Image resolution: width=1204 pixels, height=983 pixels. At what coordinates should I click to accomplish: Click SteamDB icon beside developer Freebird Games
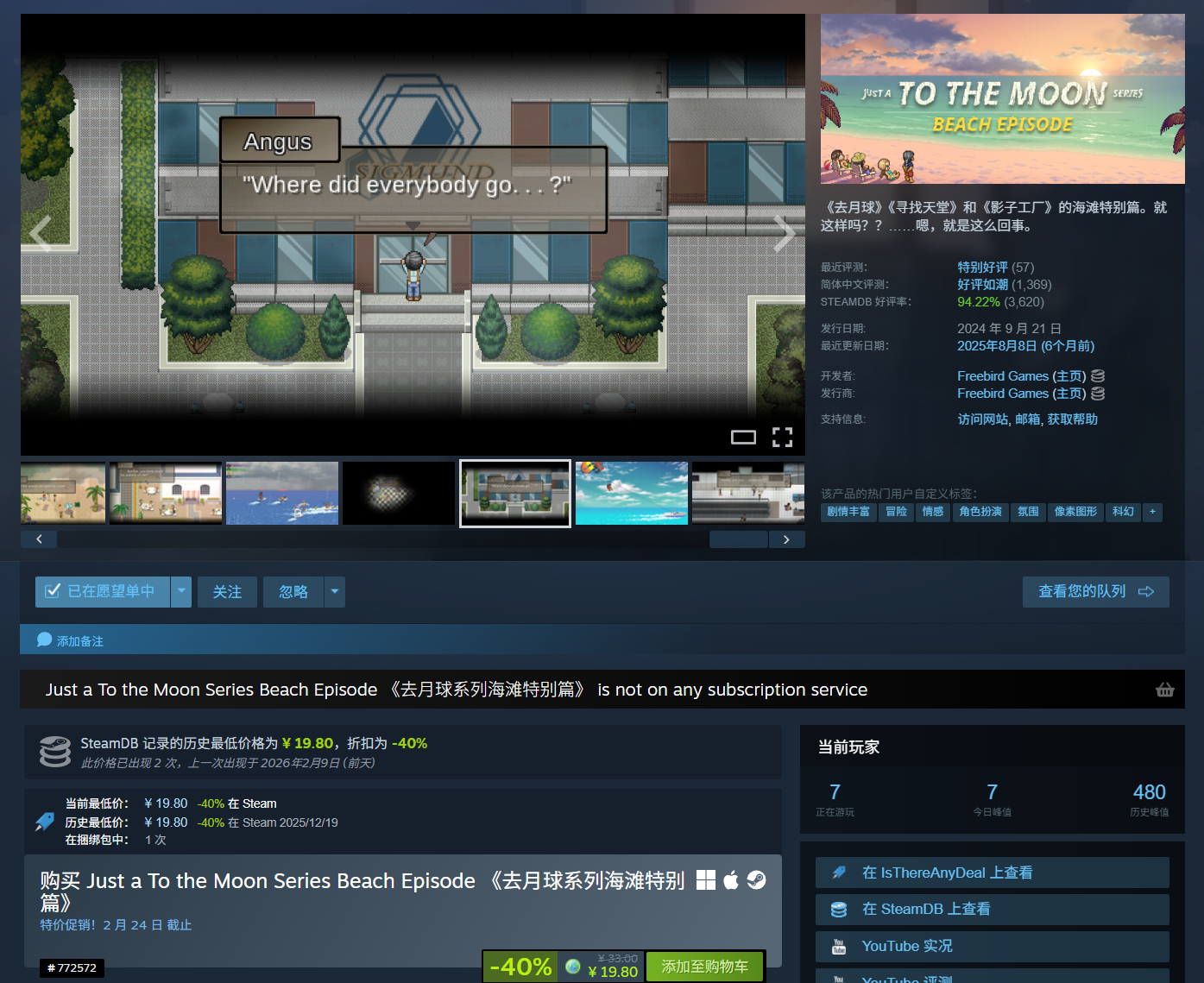(1098, 376)
